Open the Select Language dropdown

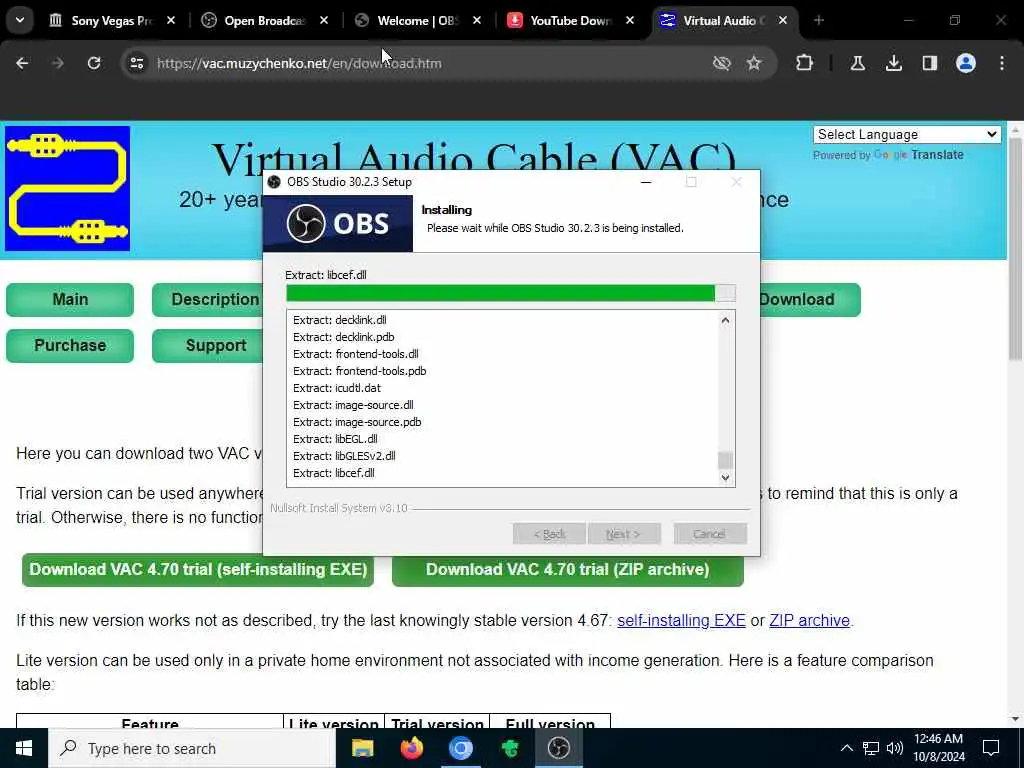906,135
